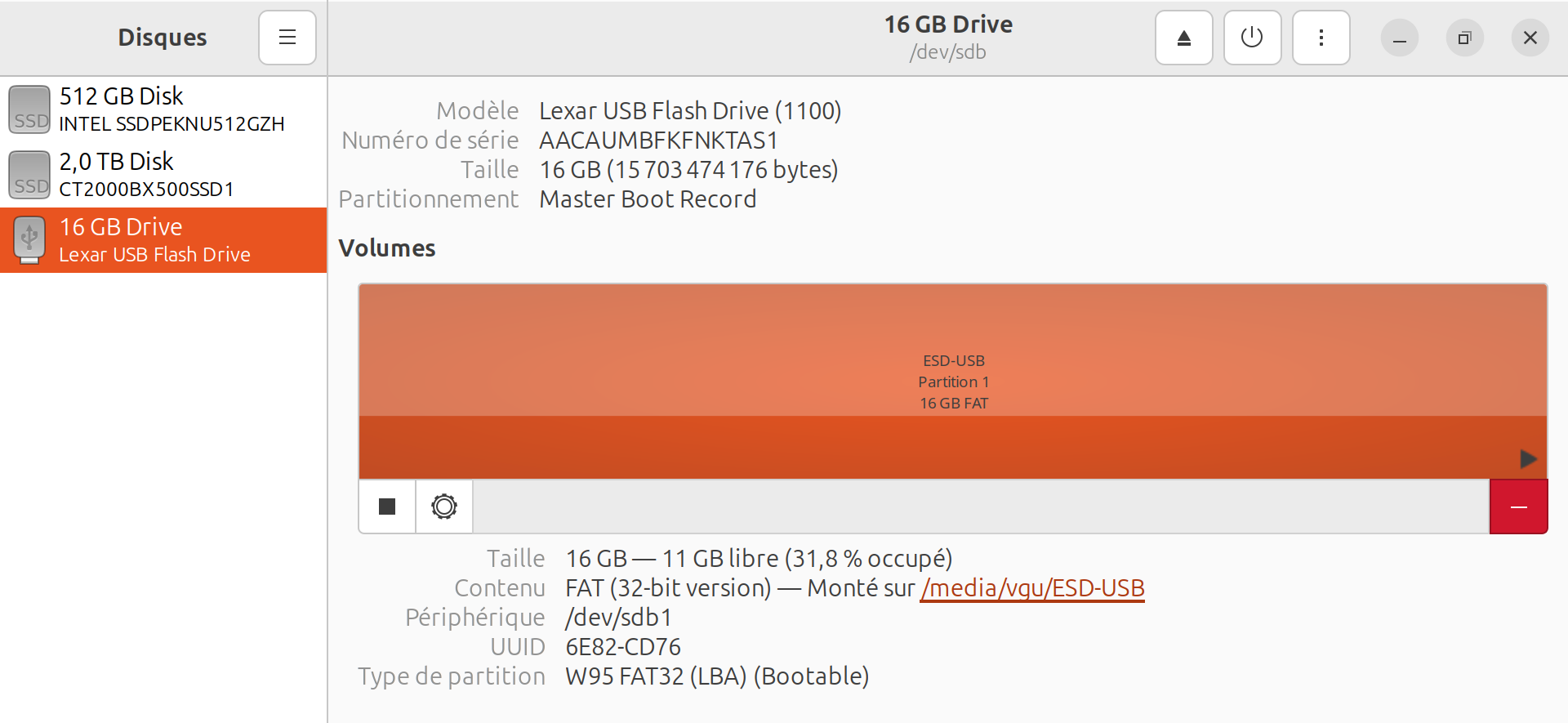The width and height of the screenshot is (1568, 723).
Task: Click the ESD-USB Partition 1 volume block
Action: (953, 382)
